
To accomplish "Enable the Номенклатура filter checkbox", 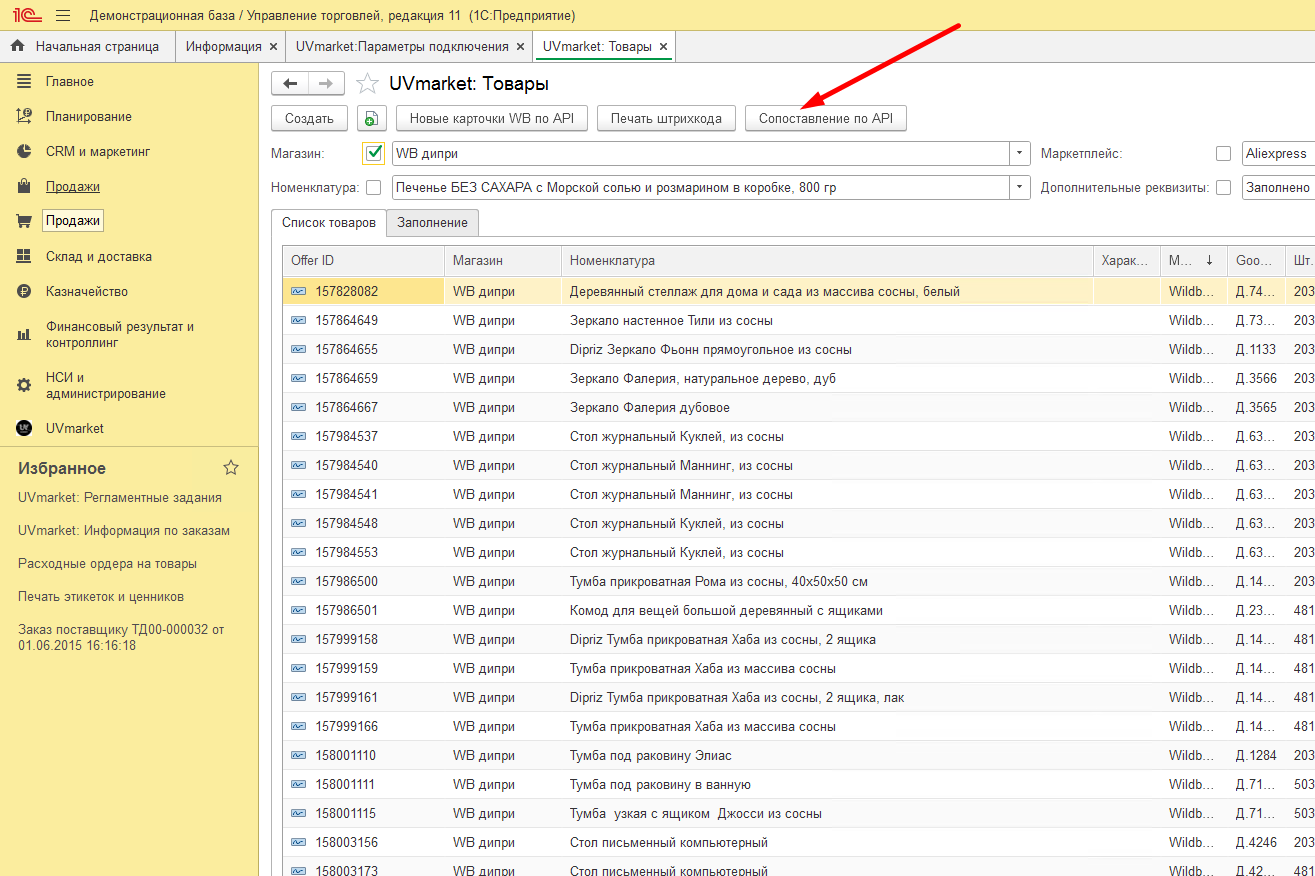I will click(x=374, y=187).
